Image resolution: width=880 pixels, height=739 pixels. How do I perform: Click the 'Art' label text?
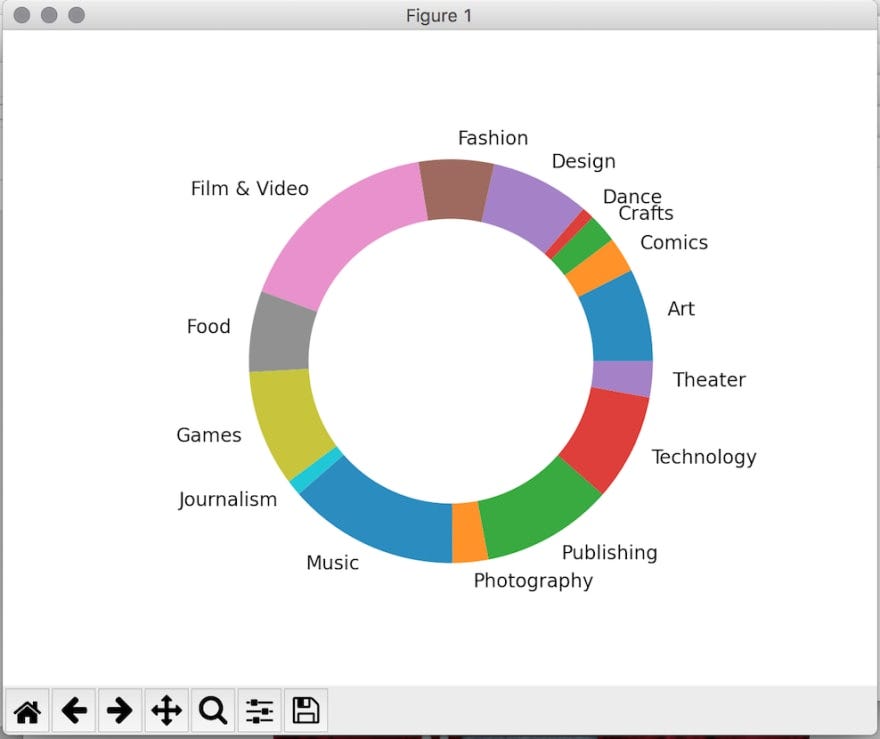click(x=681, y=309)
